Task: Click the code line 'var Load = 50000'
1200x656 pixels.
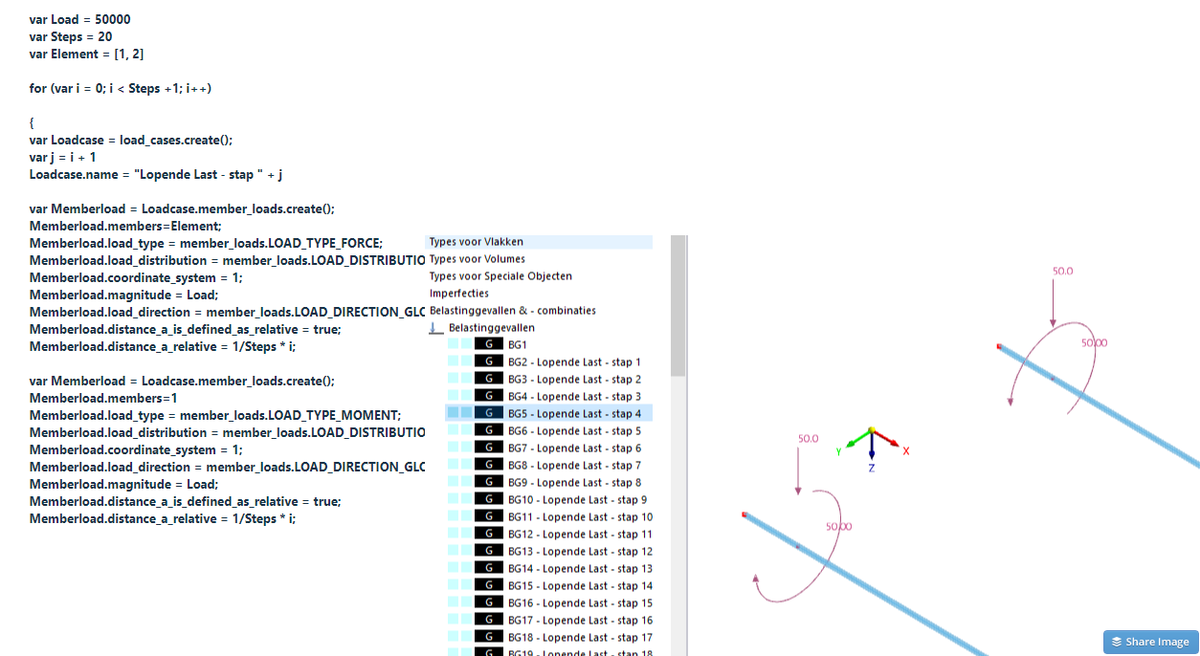Action: point(80,19)
